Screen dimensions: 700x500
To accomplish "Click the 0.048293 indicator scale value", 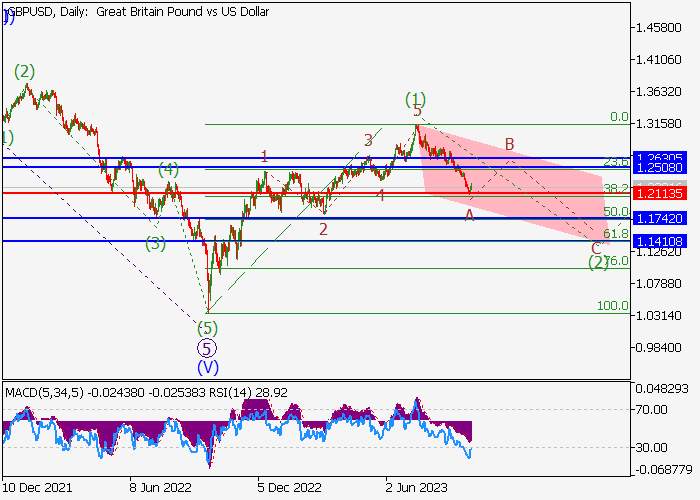I will pyautogui.click(x=662, y=389).
